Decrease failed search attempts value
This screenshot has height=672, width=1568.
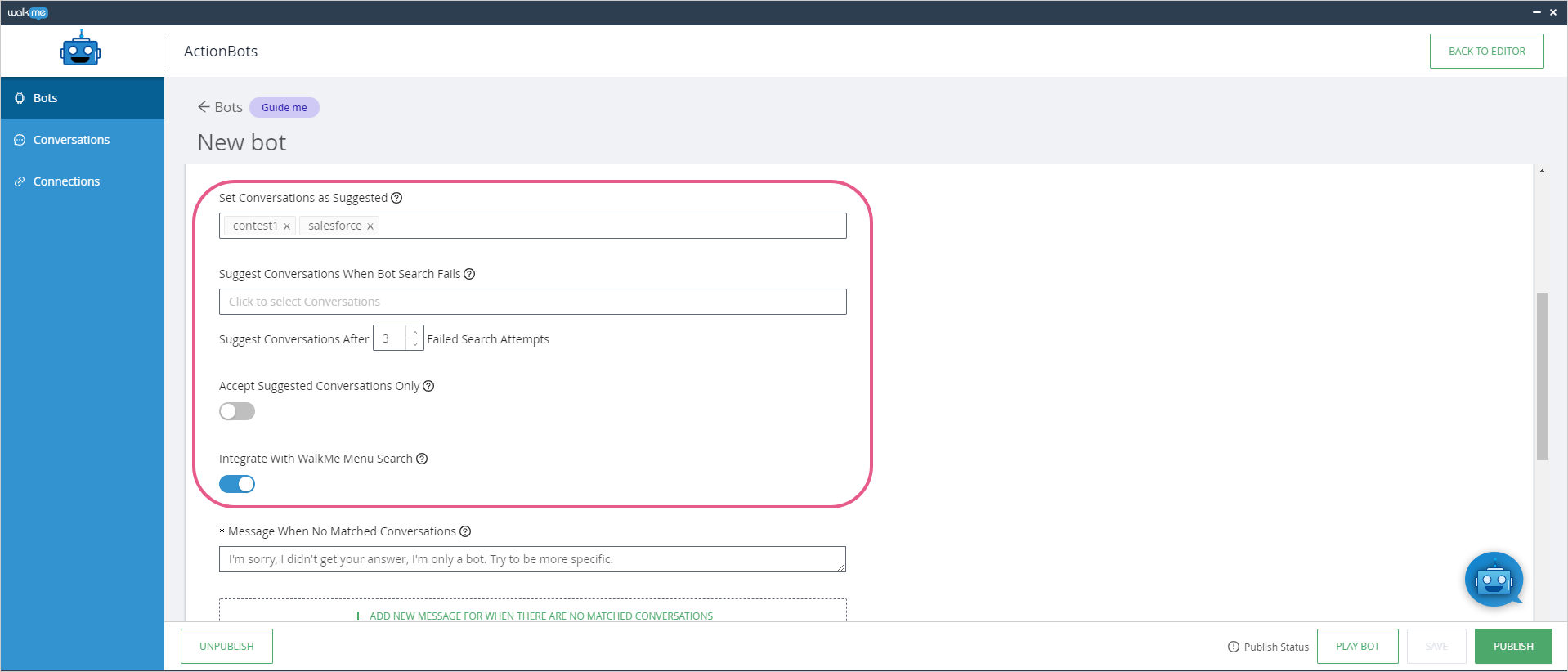click(415, 344)
